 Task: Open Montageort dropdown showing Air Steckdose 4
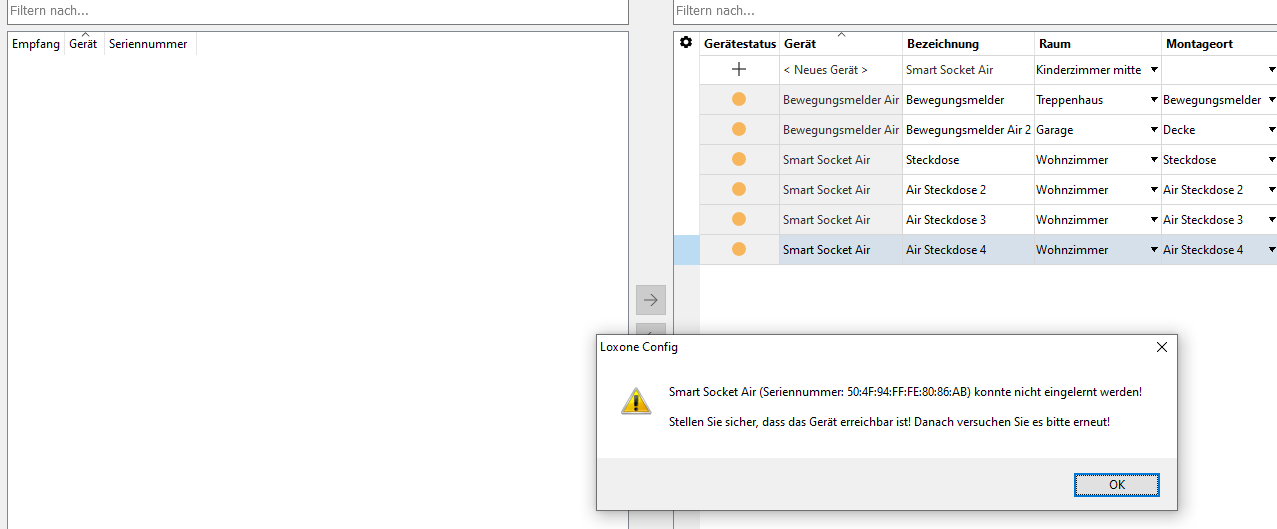[1271, 250]
